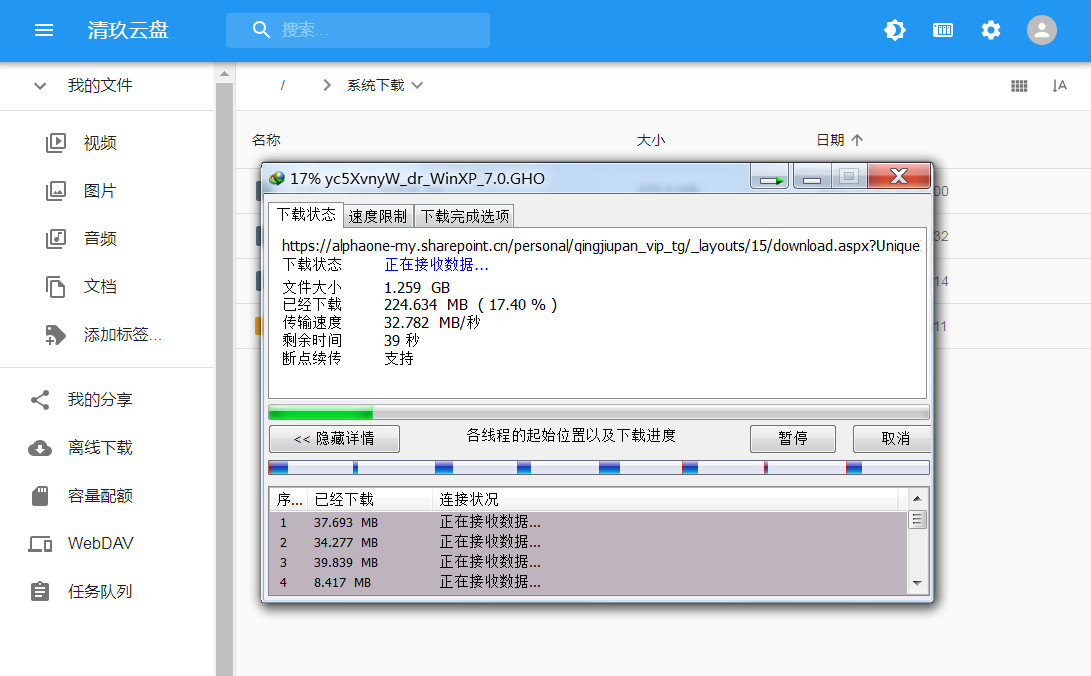Click the 清玖云盘 site title
Screen dimensions: 1091x676
tap(128, 30)
